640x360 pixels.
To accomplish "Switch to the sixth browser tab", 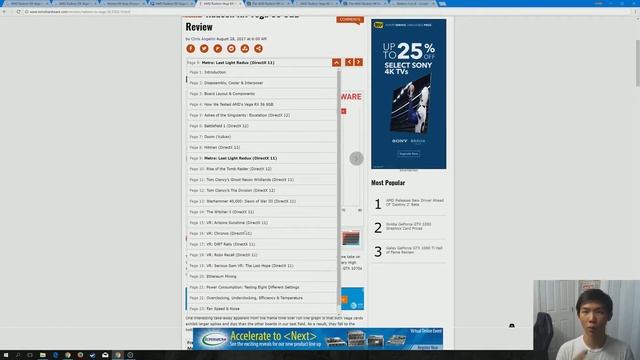I will [x=268, y=3].
